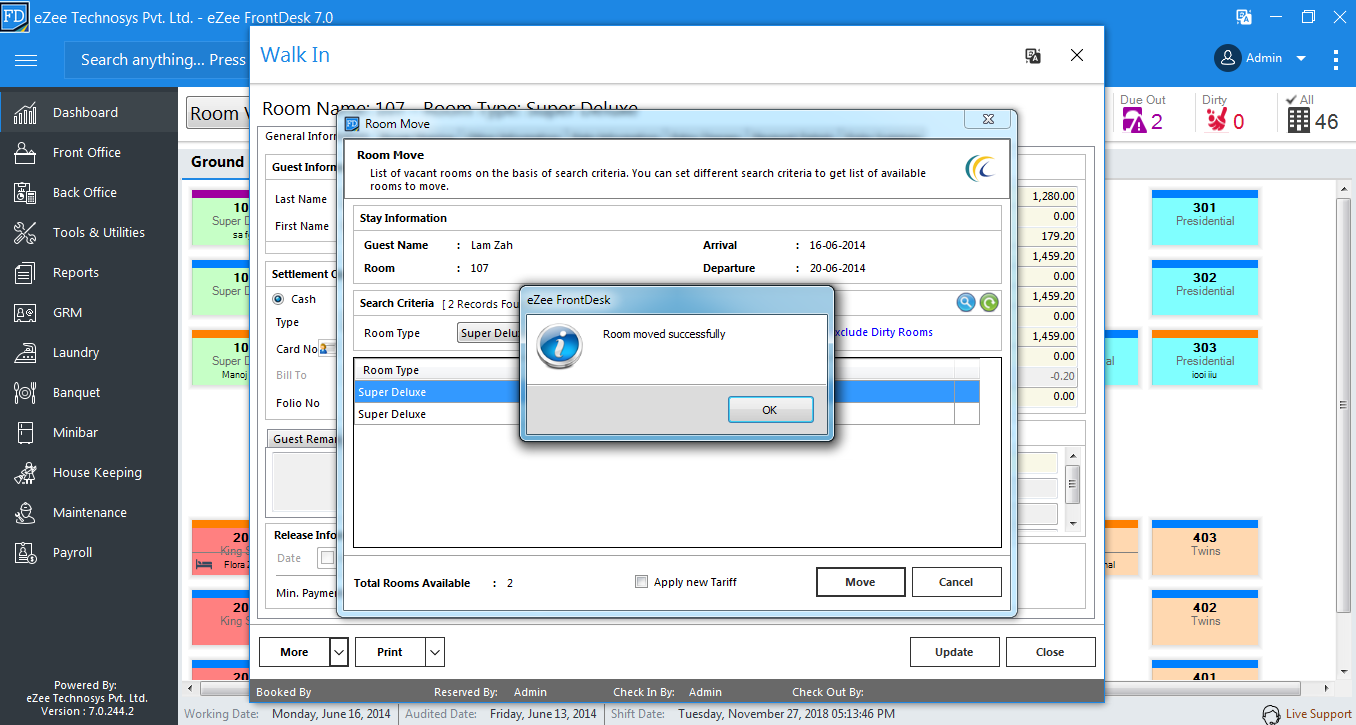Click the Card No lookup icon
Image resolution: width=1356 pixels, height=725 pixels.
[x=326, y=349]
